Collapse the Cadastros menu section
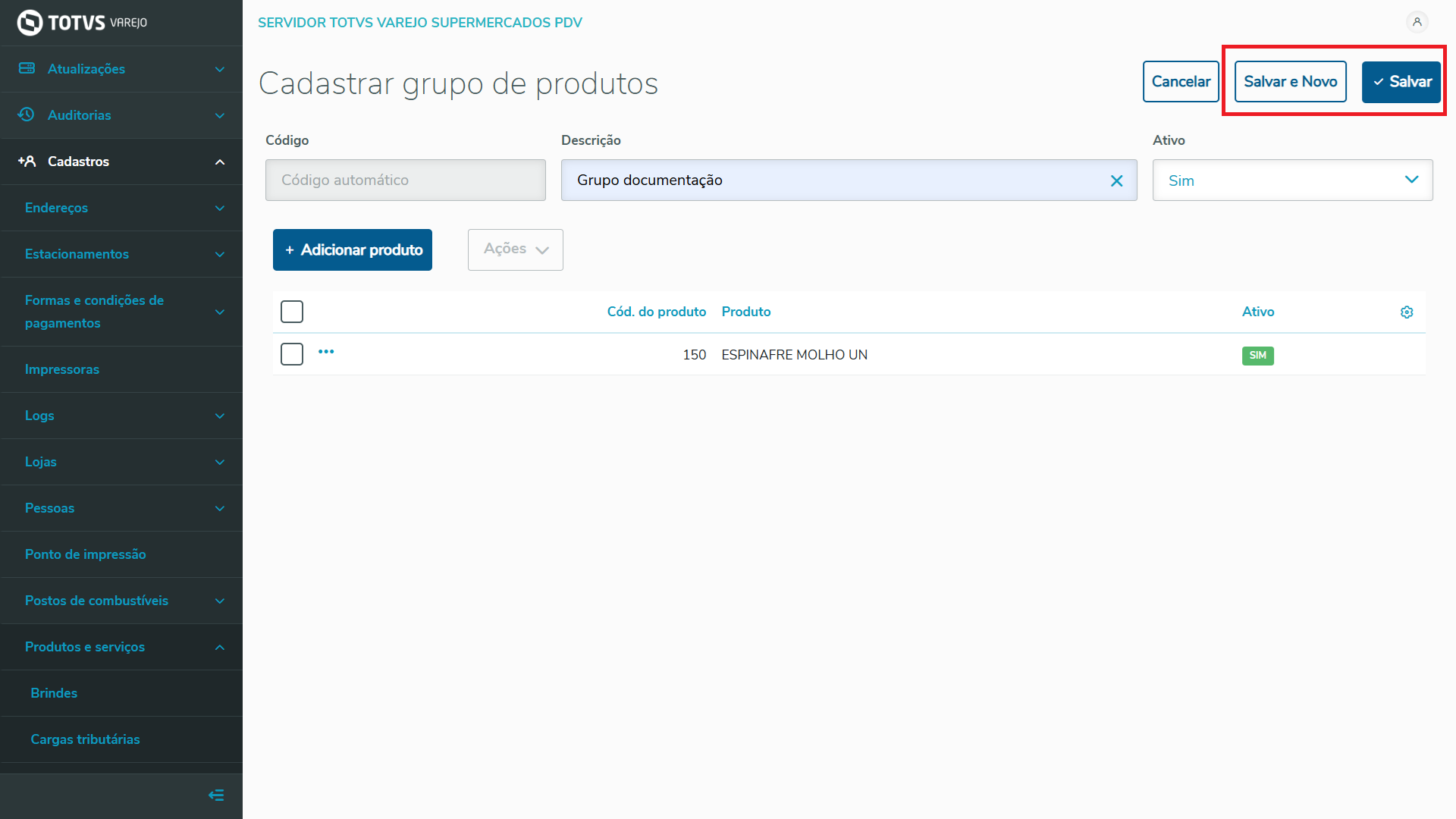1456x819 pixels. tap(220, 162)
